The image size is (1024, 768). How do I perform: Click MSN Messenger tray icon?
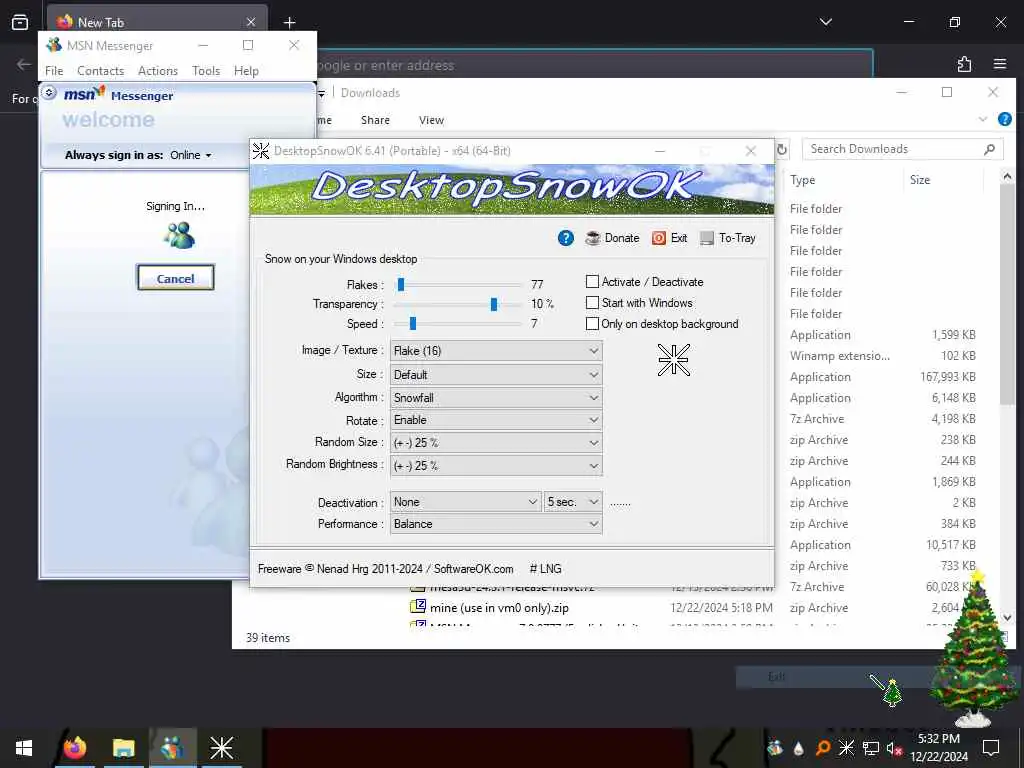pos(775,748)
